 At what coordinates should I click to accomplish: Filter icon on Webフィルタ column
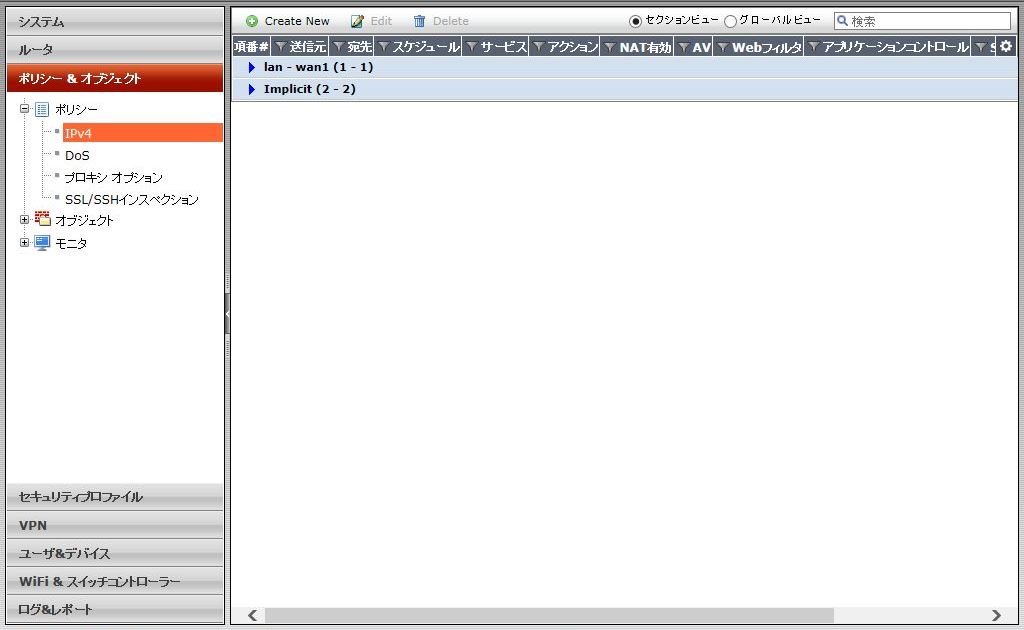(x=722, y=47)
